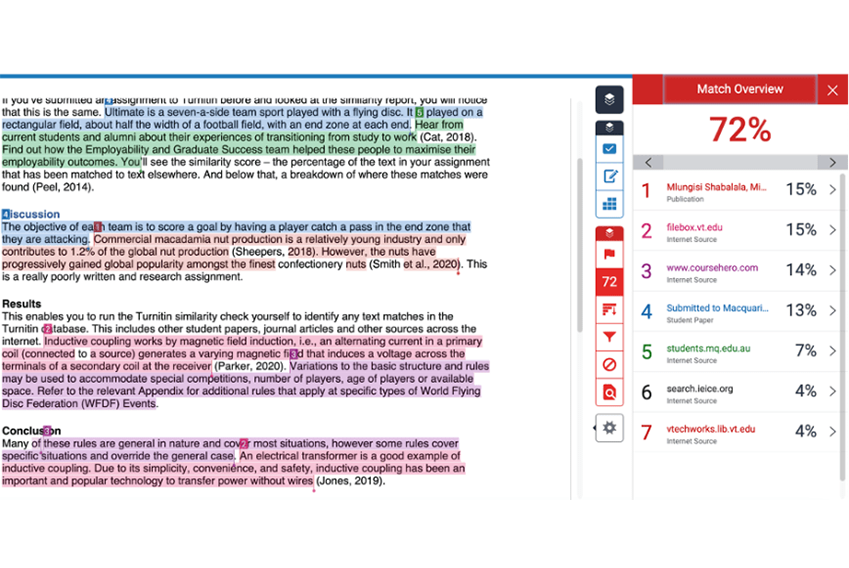Viewport: 849px width, 568px height.
Task: Select the 72 similarity score button
Action: pos(610,283)
